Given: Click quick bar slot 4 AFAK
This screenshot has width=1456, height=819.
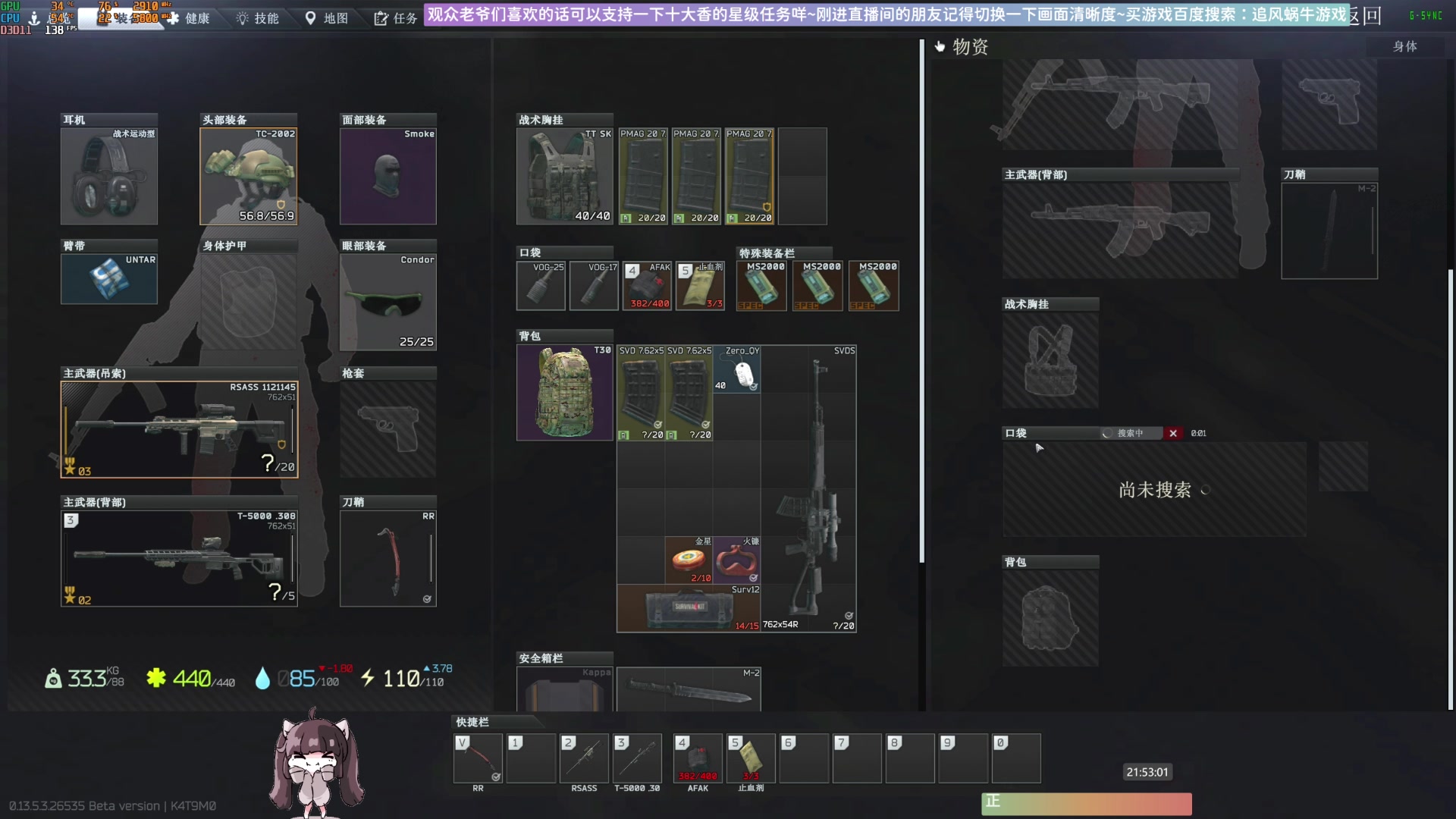Looking at the screenshot, I should tap(698, 758).
